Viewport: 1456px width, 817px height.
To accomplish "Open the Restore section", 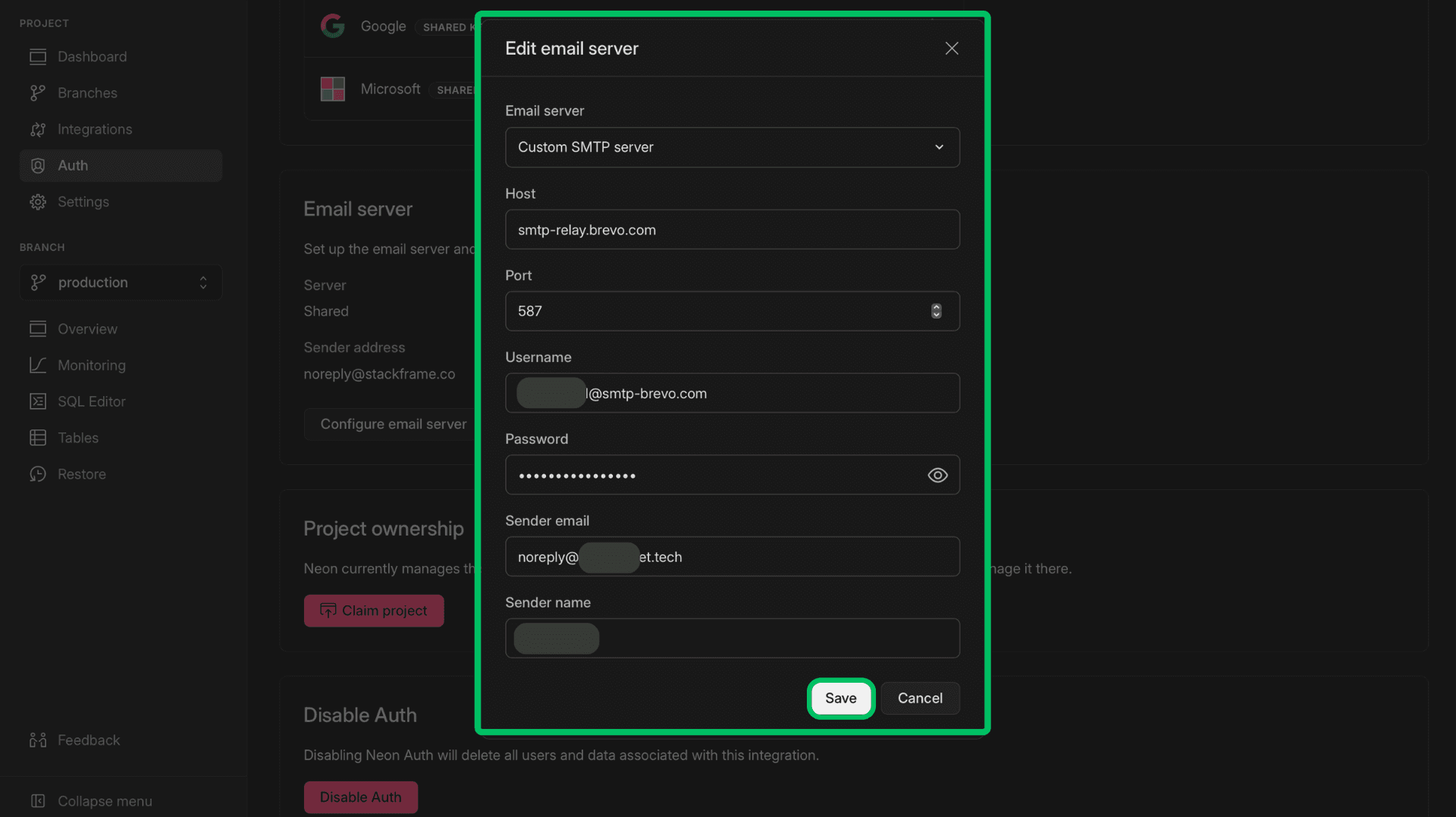I will click(x=82, y=474).
